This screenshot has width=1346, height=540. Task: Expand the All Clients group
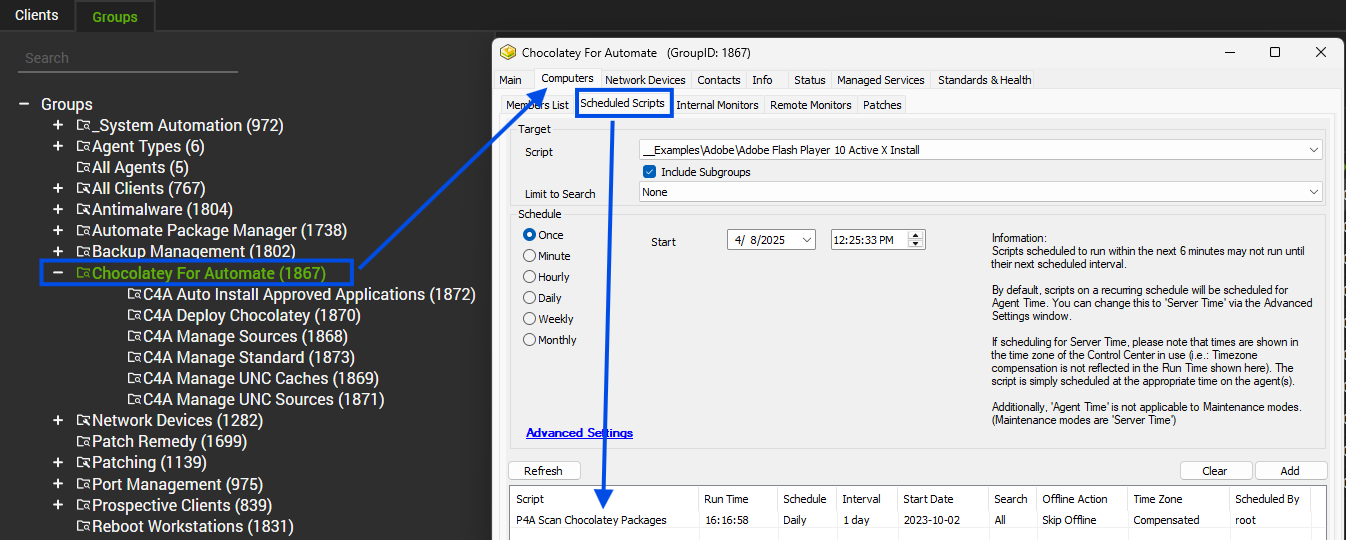[x=58, y=189]
